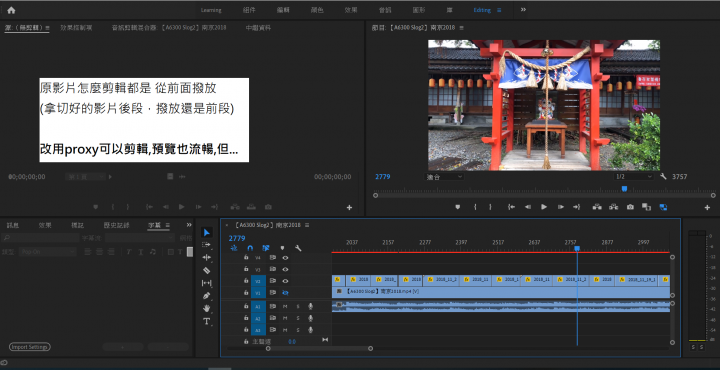This screenshot has height=370, width=720.
Task: Click the Program monitor playhead marker
Action: 624,189
